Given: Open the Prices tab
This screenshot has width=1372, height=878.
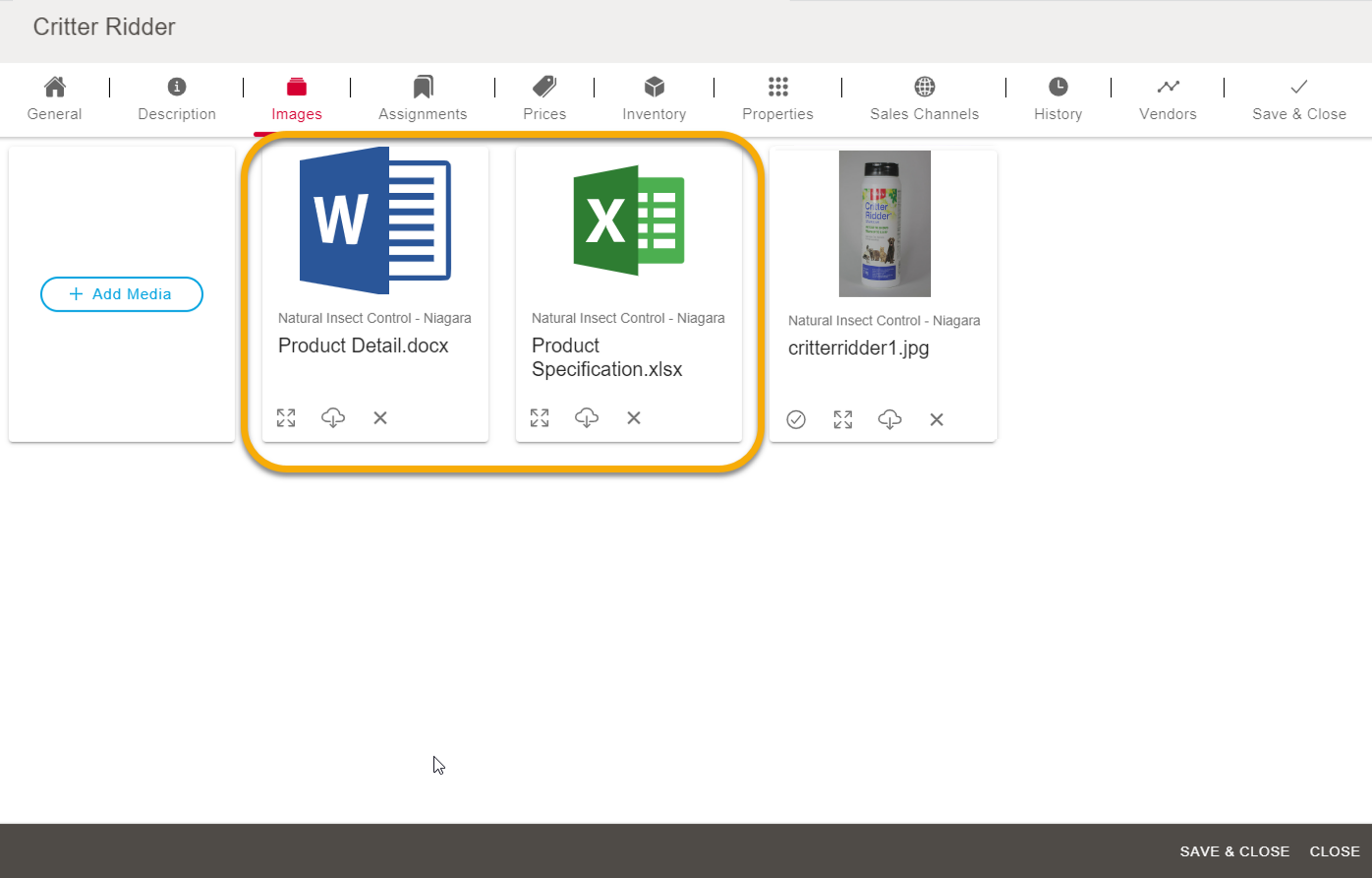Looking at the screenshot, I should [x=544, y=99].
